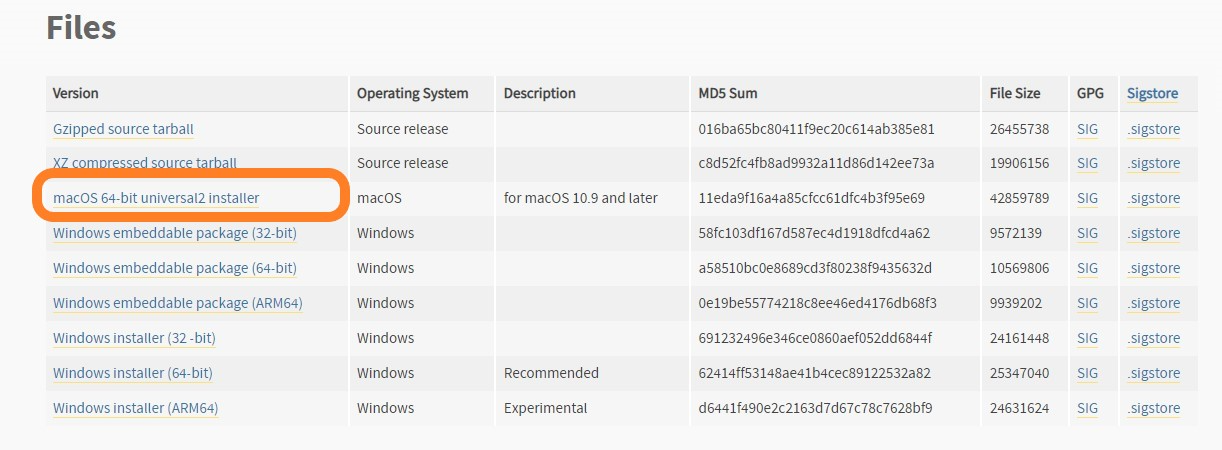The width and height of the screenshot is (1222, 450).
Task: Click the recommended Windows installer (64-bit)
Action: click(x=133, y=373)
